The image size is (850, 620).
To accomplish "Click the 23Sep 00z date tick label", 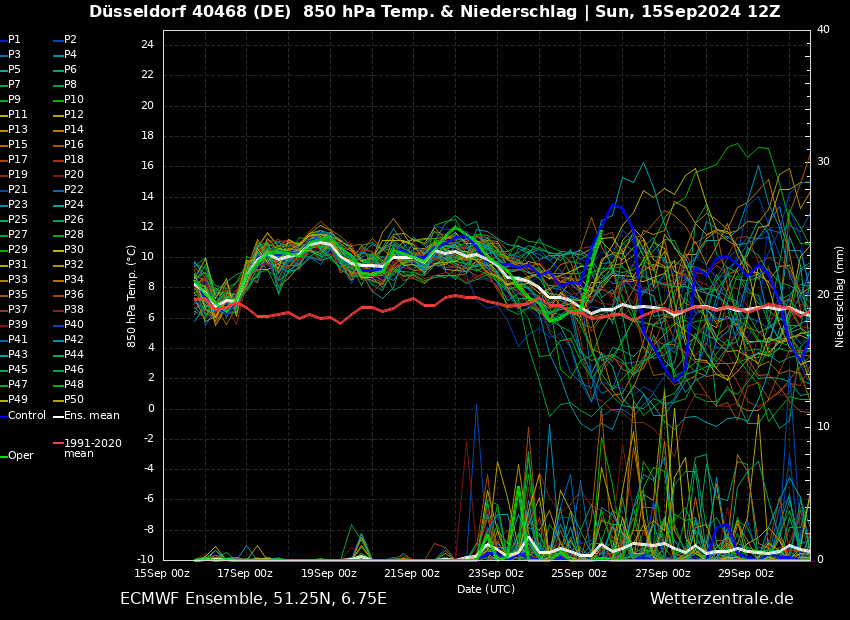I will click(496, 573).
